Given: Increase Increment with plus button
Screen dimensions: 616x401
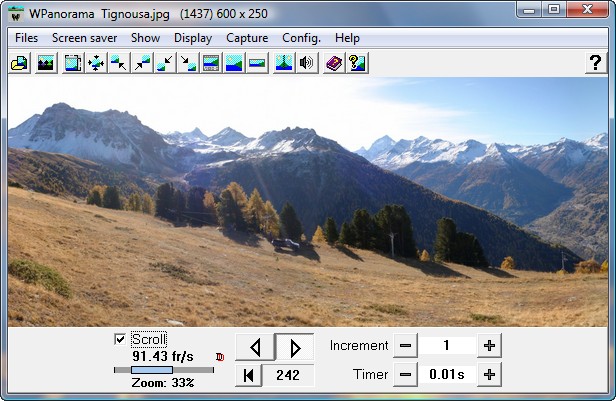Looking at the screenshot, I should point(489,346).
